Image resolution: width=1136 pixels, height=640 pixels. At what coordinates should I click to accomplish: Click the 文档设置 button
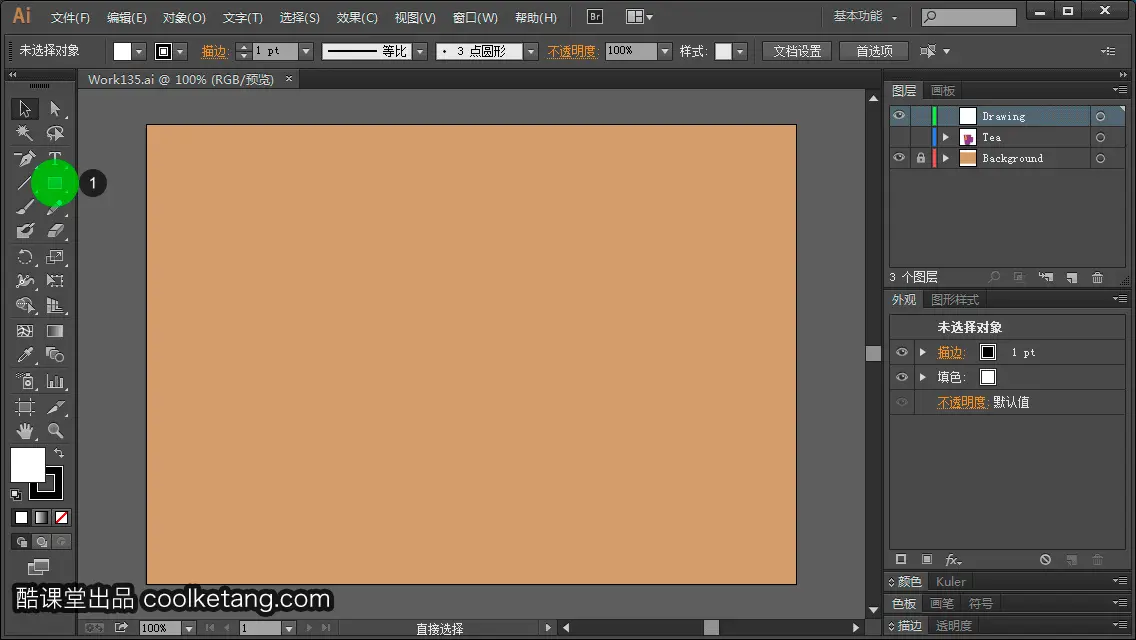point(797,51)
